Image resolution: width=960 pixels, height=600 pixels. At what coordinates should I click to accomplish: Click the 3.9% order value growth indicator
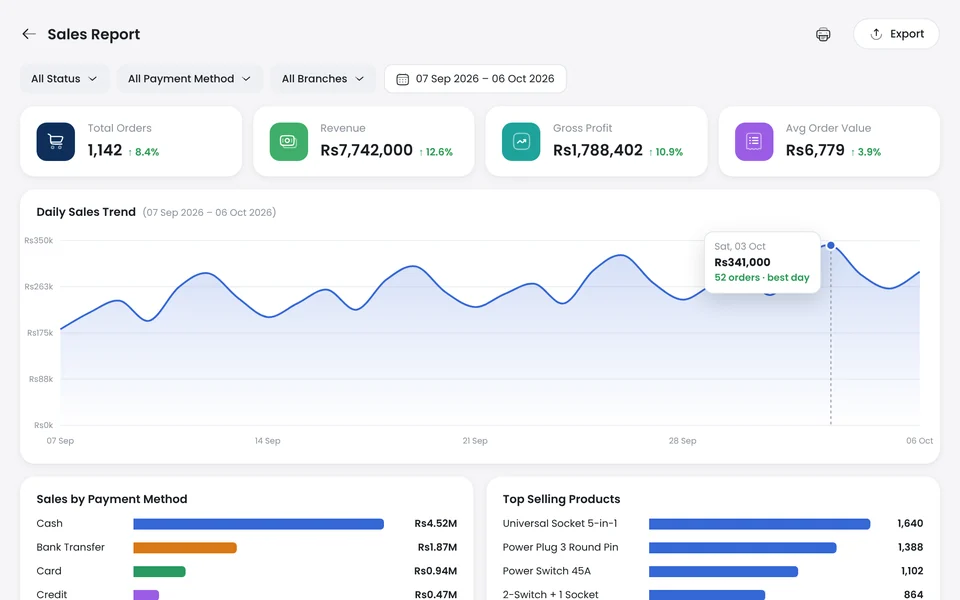point(866,152)
